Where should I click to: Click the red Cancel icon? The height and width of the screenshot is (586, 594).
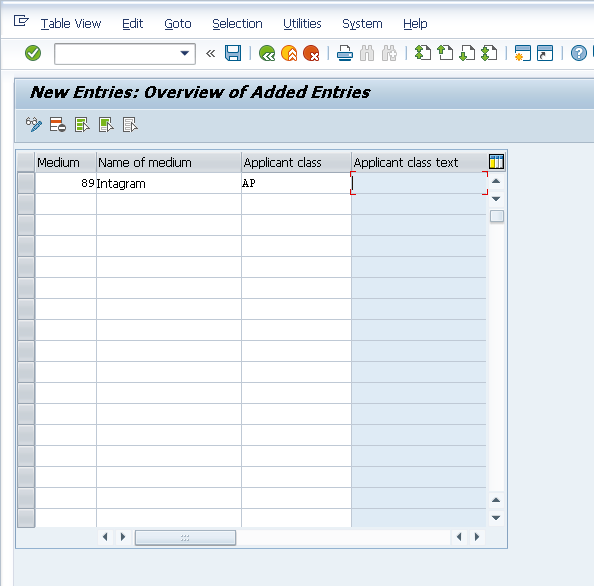click(311, 53)
